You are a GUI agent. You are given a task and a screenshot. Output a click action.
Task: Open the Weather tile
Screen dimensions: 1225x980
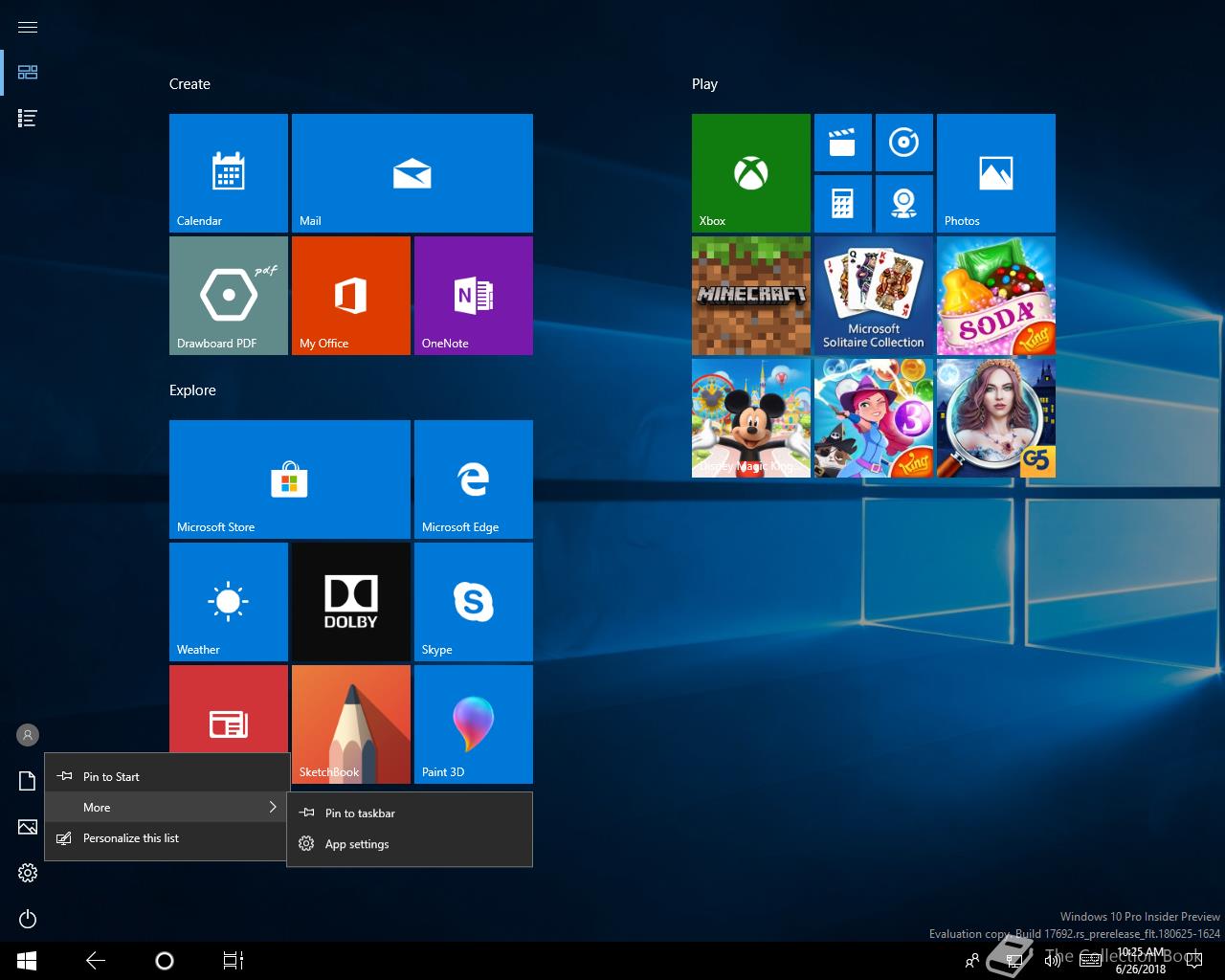pyautogui.click(x=229, y=602)
